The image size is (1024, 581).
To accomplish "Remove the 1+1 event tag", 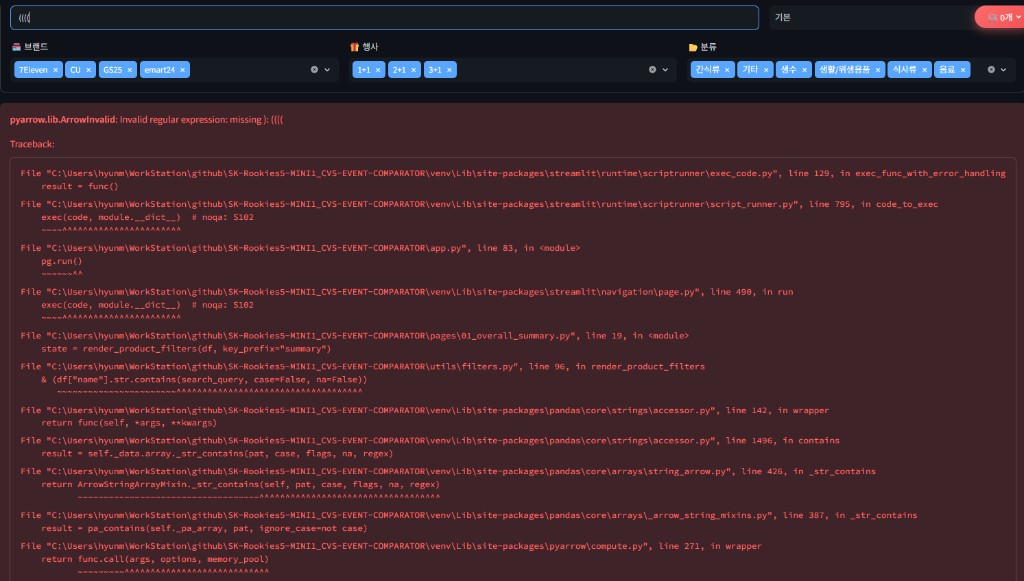I will [x=377, y=70].
